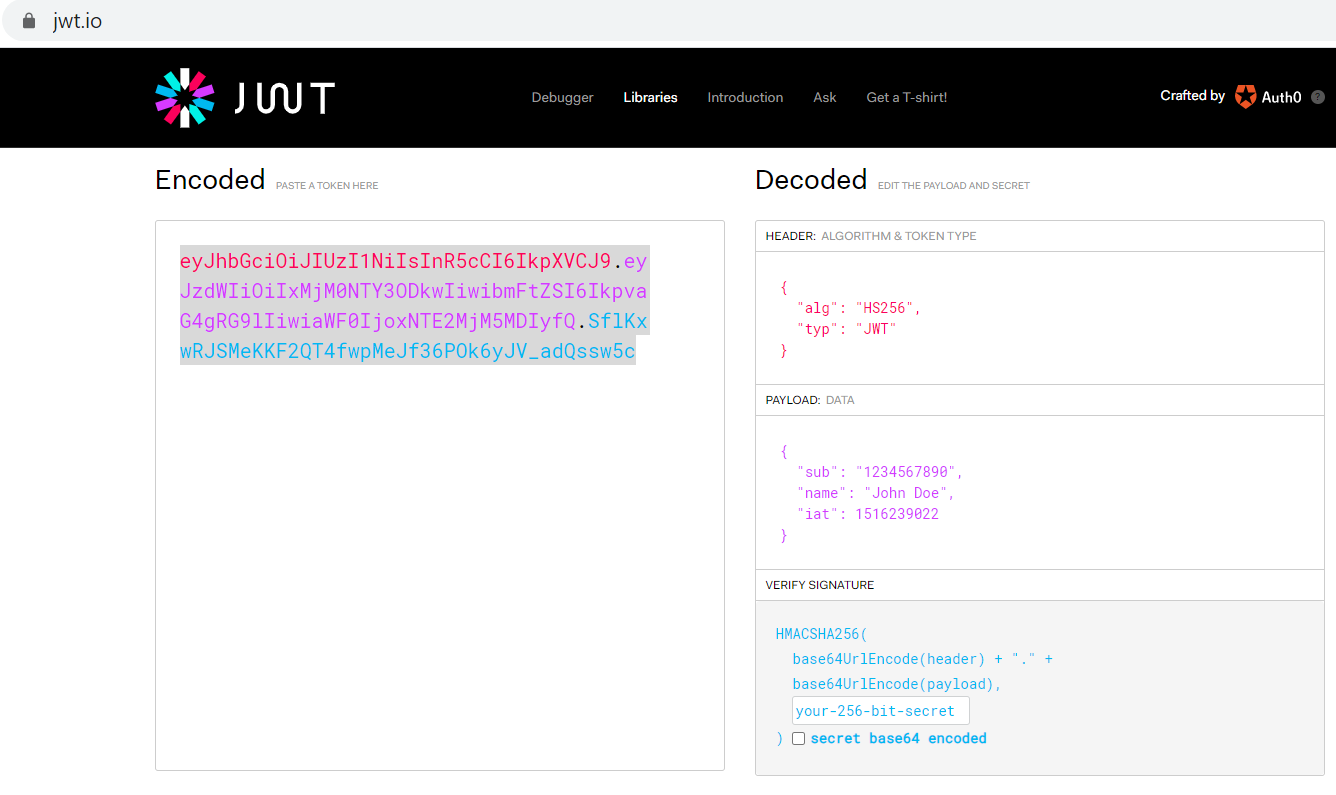Click the JWT wordmark in header
Image resolution: width=1336 pixels, height=795 pixels.
click(x=285, y=98)
